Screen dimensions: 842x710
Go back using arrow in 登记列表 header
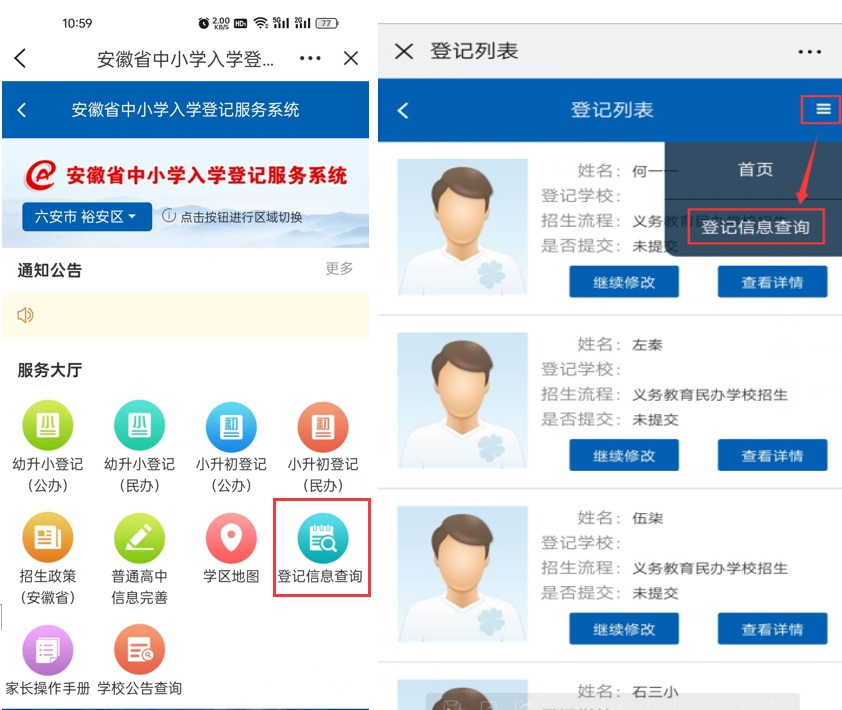coord(403,110)
